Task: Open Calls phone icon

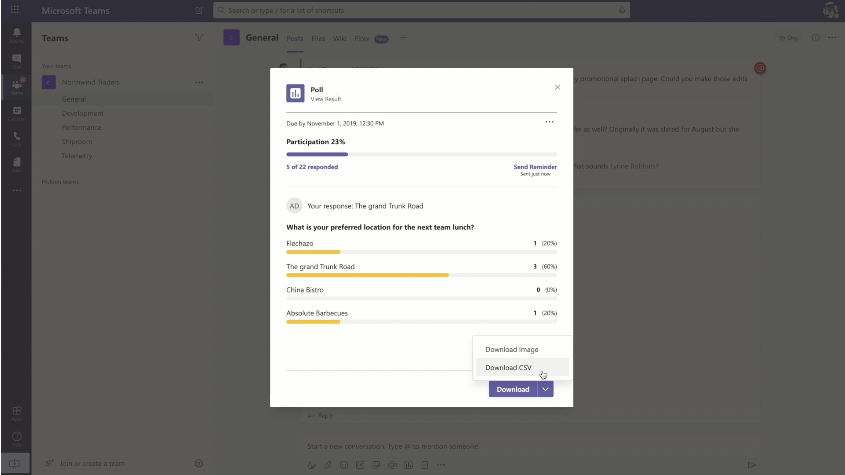Action: tap(16, 137)
